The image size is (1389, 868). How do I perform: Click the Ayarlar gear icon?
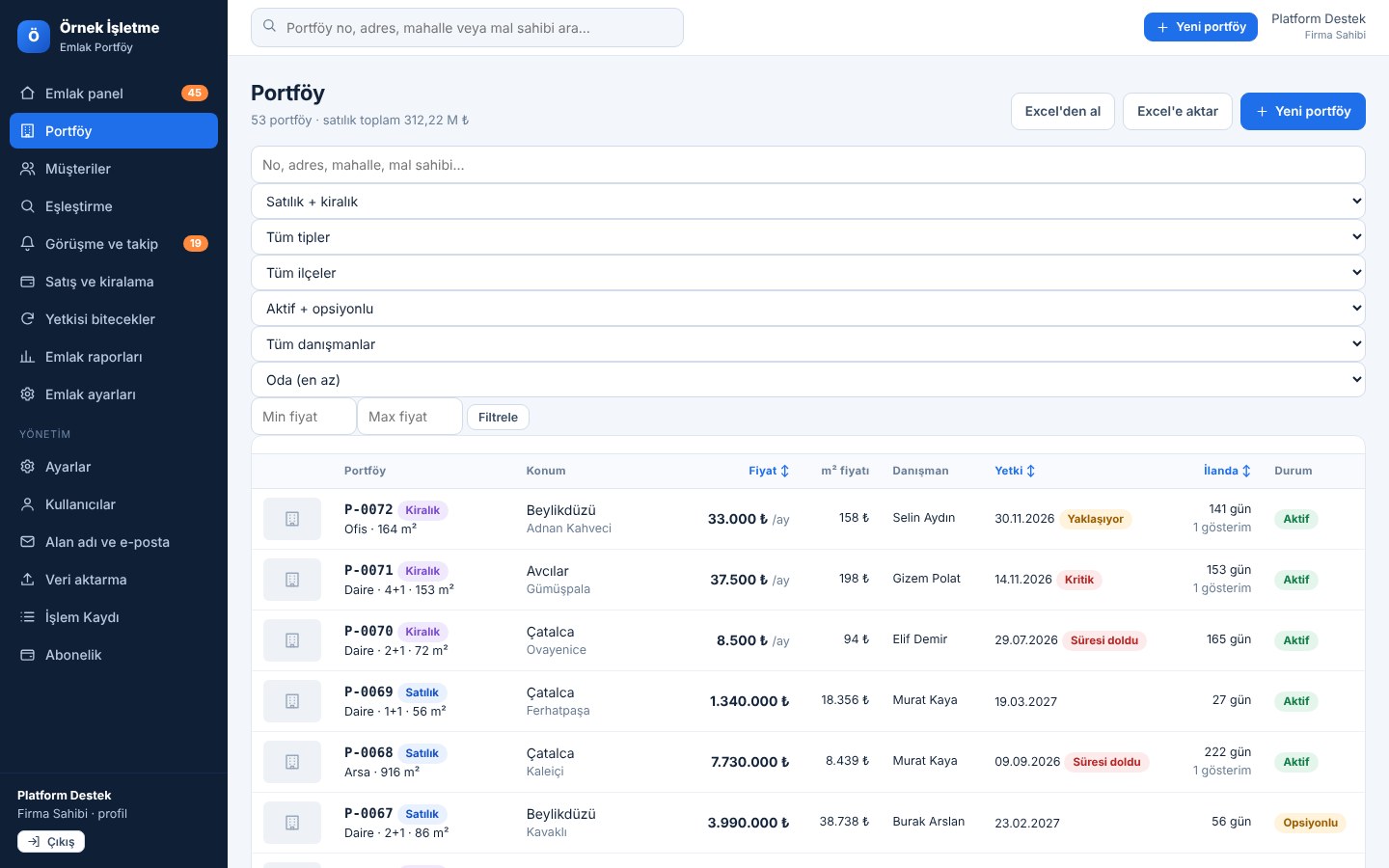click(x=28, y=467)
